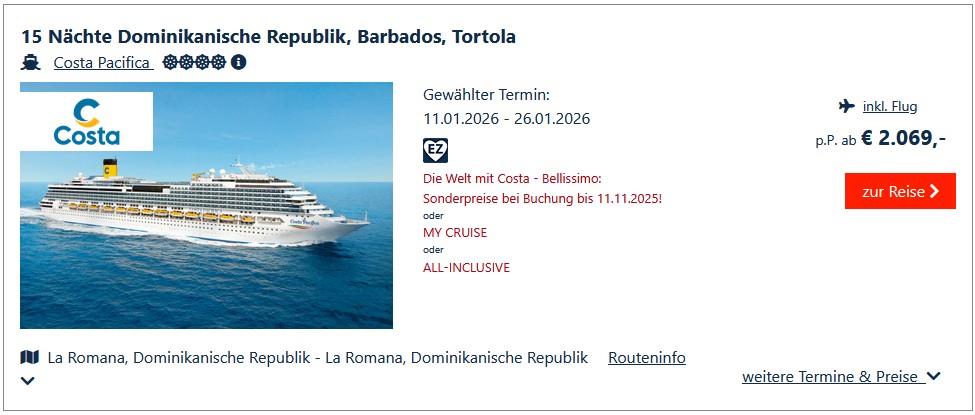
Task: Expand the chevron below the map icon
Action: tap(28, 381)
